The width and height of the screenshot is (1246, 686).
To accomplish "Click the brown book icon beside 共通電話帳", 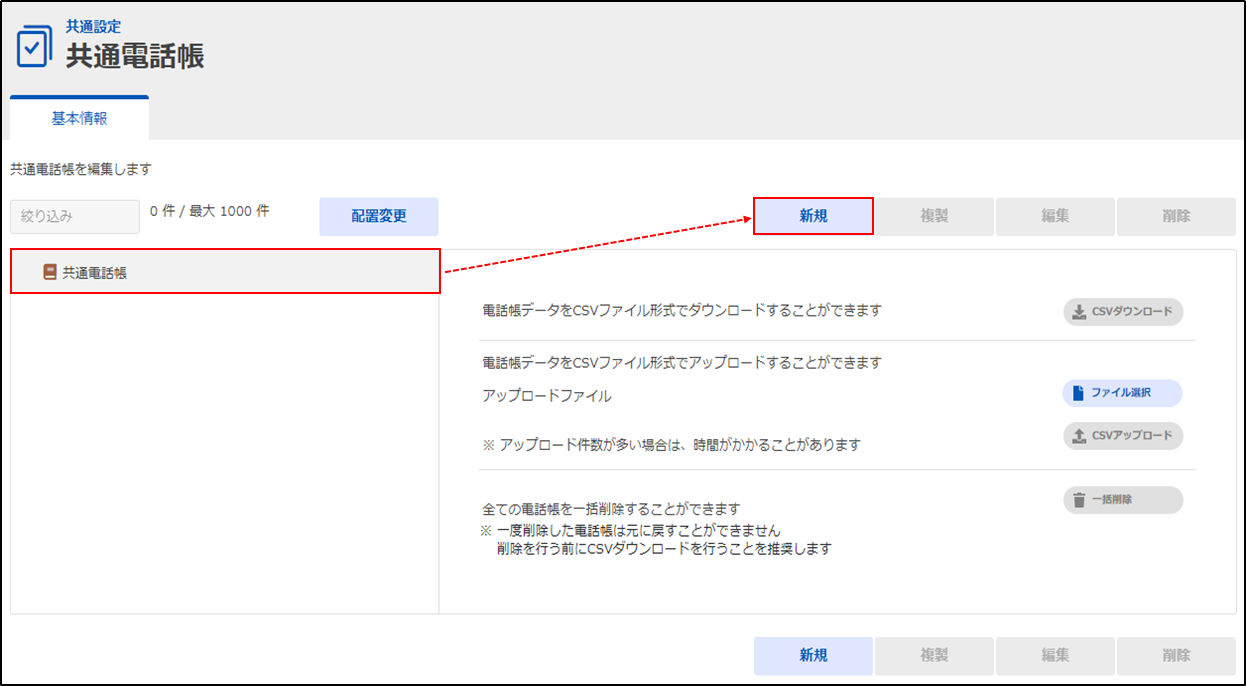I will click(50, 272).
